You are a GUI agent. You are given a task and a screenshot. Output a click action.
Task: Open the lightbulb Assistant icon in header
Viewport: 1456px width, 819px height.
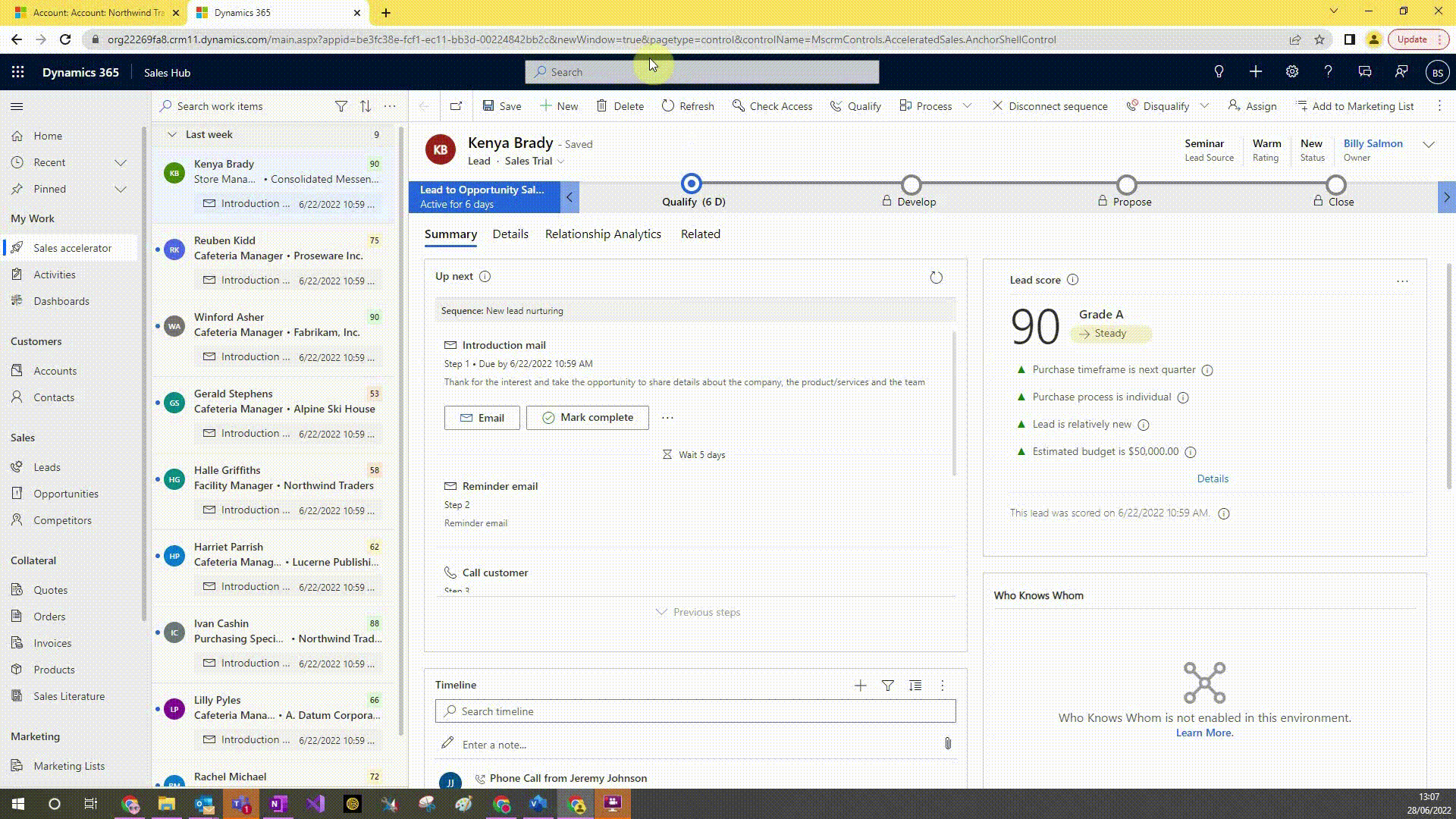coord(1219,72)
